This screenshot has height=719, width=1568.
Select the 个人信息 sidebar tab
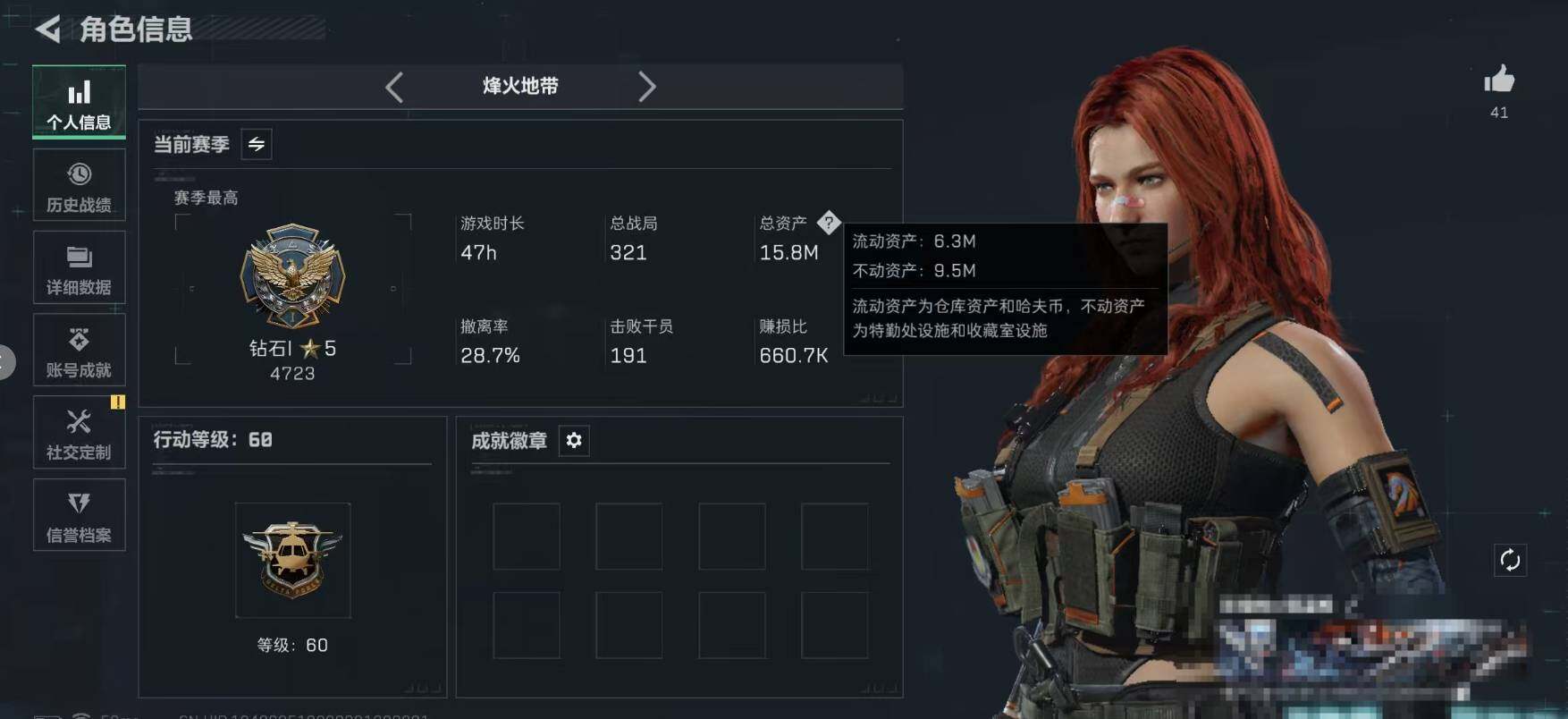click(x=79, y=102)
